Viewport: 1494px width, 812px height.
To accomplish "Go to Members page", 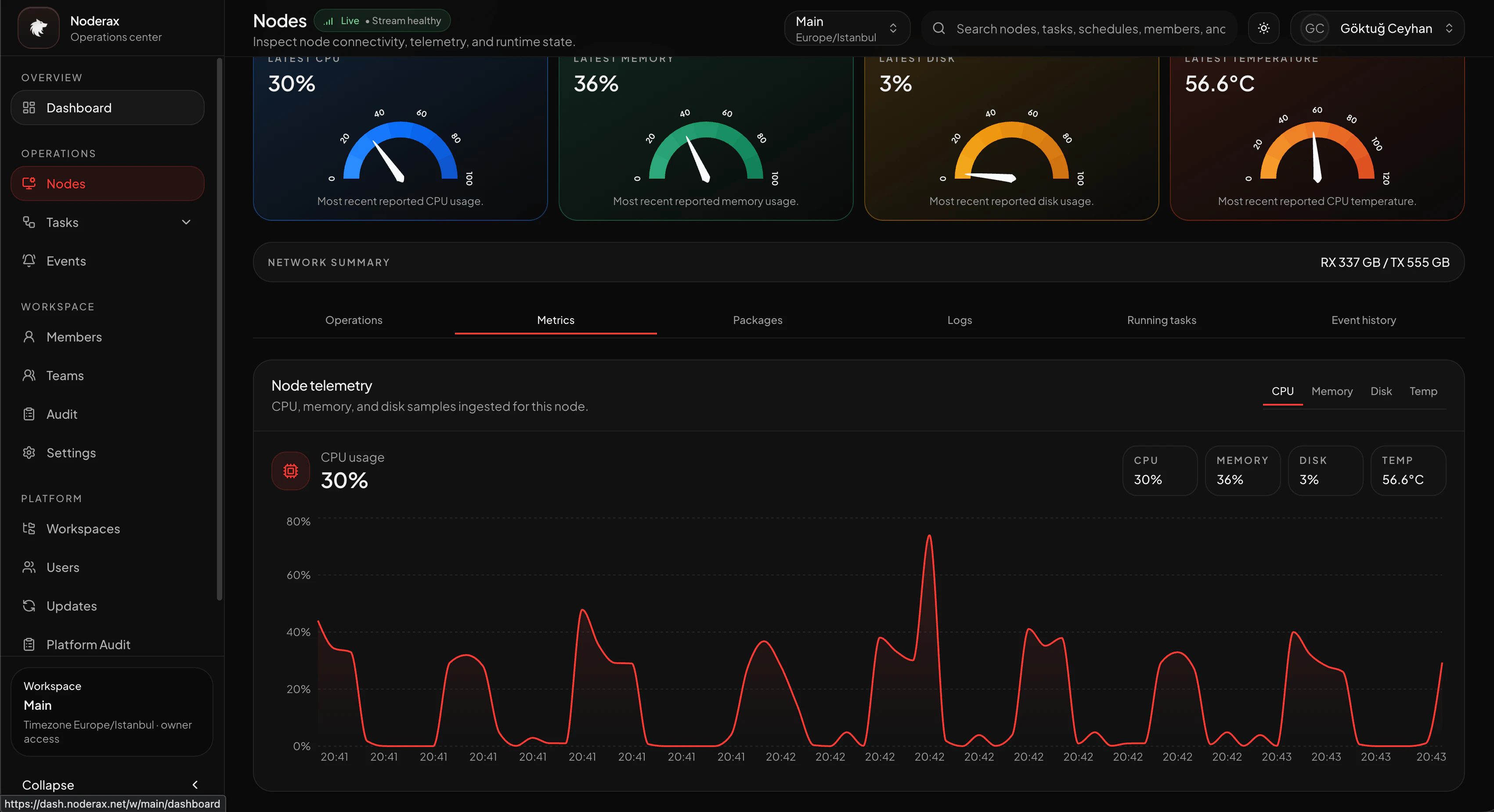I will point(74,337).
